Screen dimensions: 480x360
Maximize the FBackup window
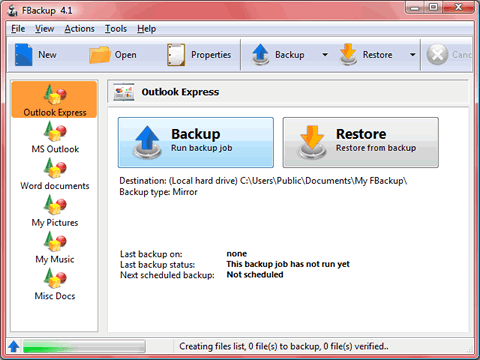433,7
